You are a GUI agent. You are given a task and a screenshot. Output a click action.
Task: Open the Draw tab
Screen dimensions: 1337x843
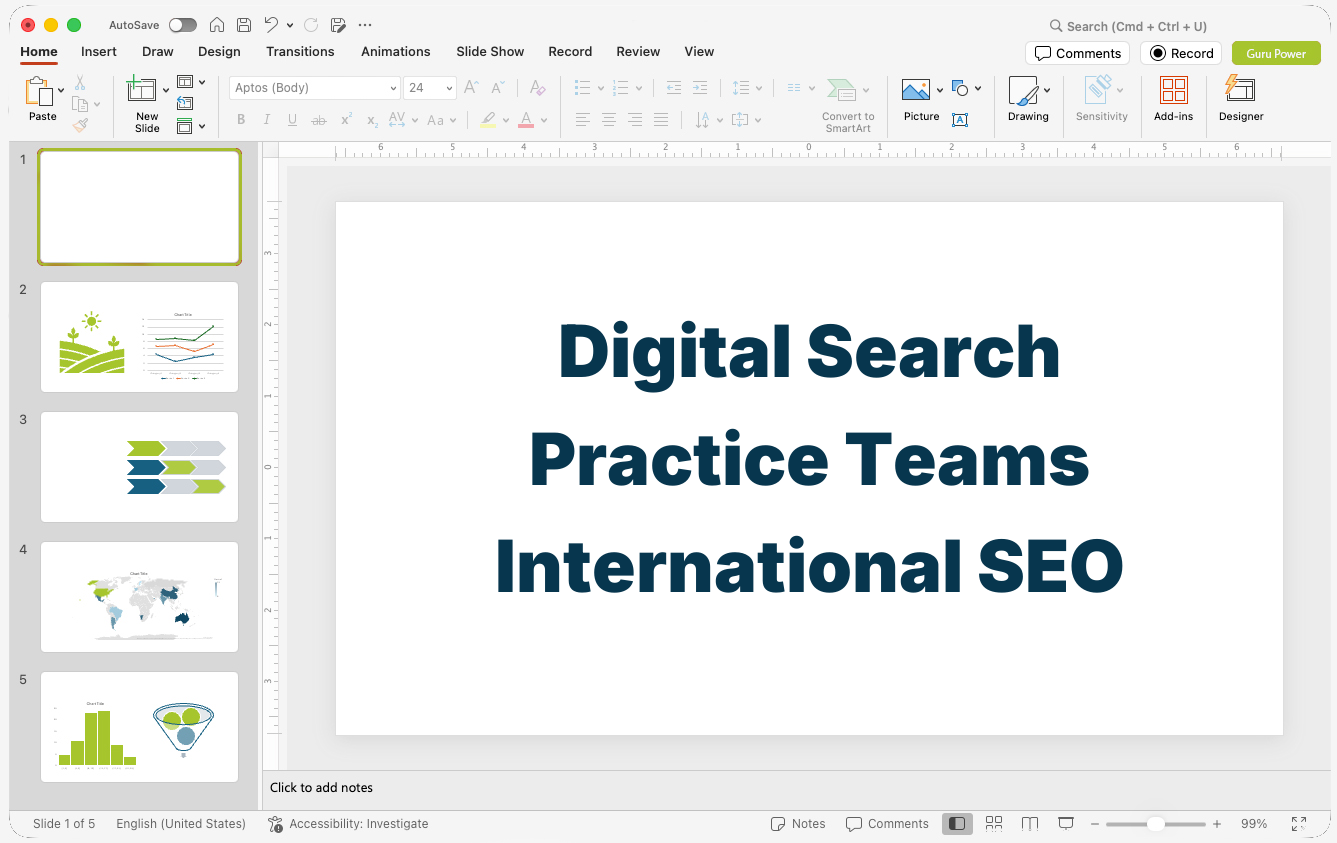158,51
